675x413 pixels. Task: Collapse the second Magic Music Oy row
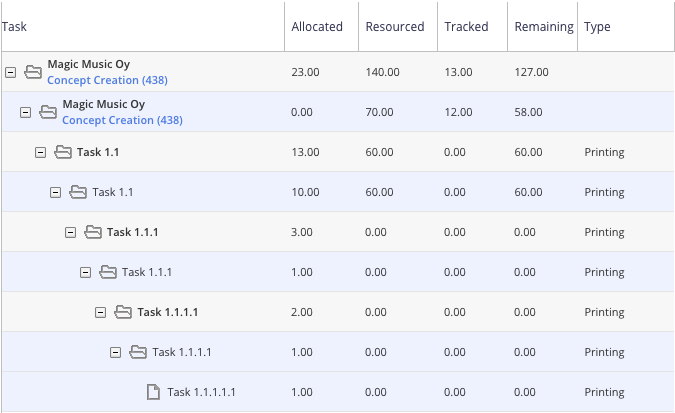[26, 112]
